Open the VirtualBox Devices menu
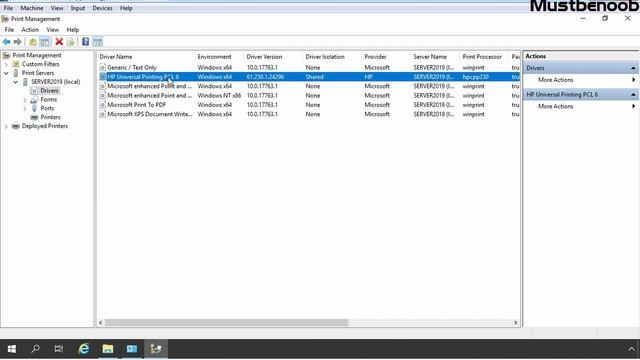The width and height of the screenshot is (640, 360). tap(102, 8)
